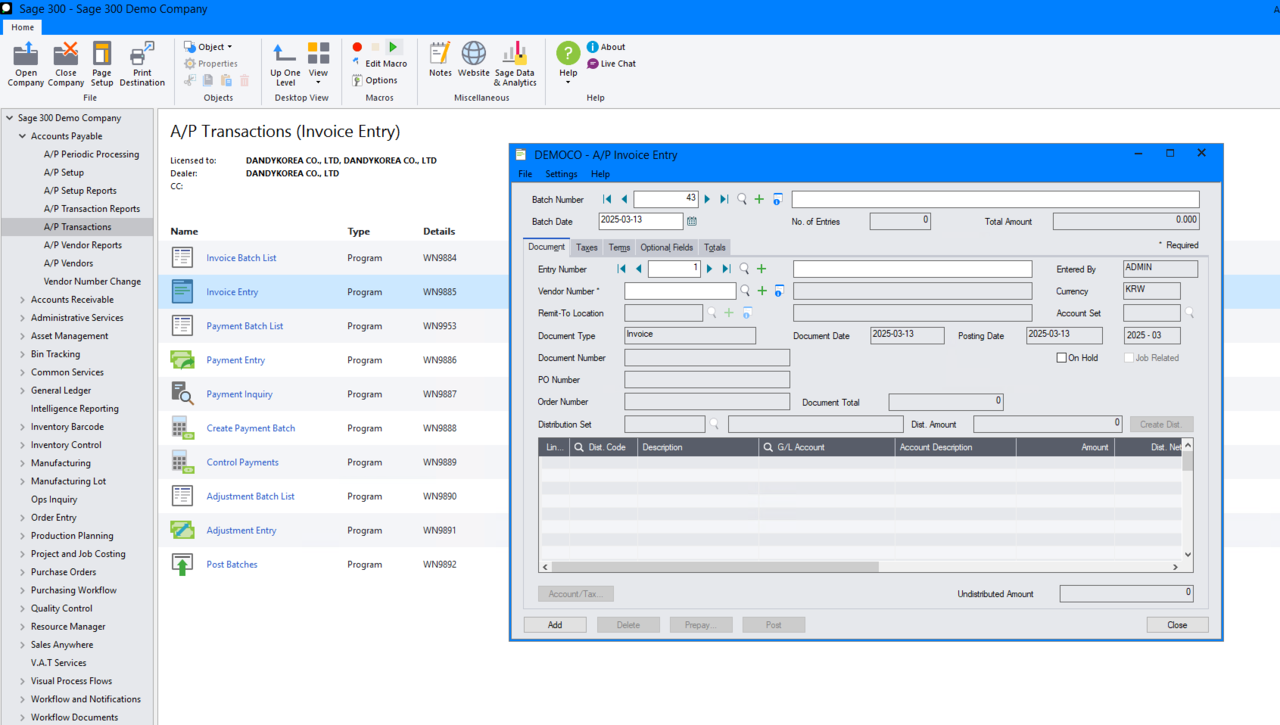The image size is (1280, 725).
Task: Expand the Purchase Orders tree node
Action: point(23,572)
